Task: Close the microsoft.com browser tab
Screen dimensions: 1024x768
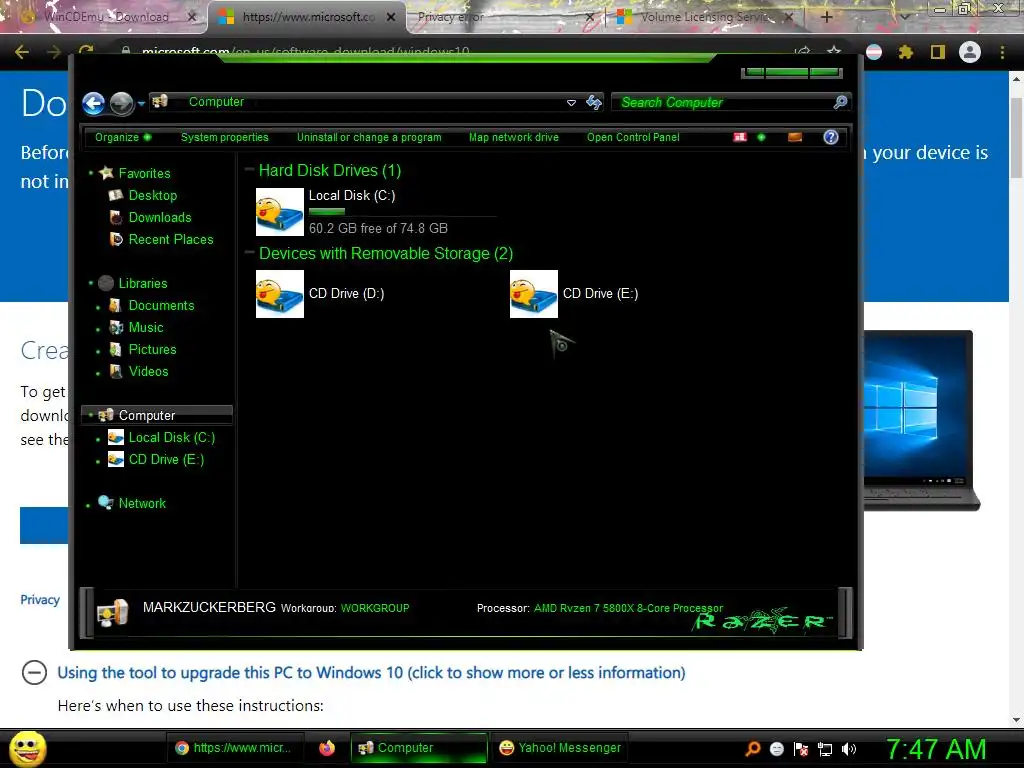Action: tap(391, 17)
